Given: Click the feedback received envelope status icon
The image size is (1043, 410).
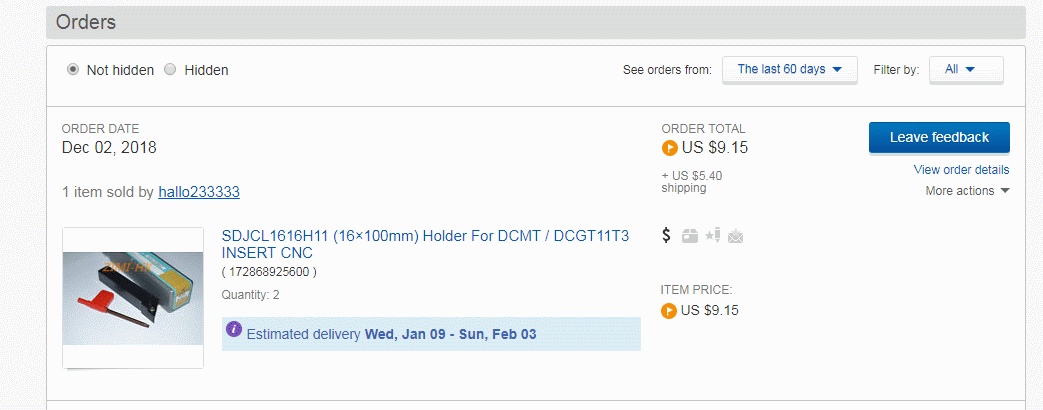Looking at the screenshot, I should point(736,236).
